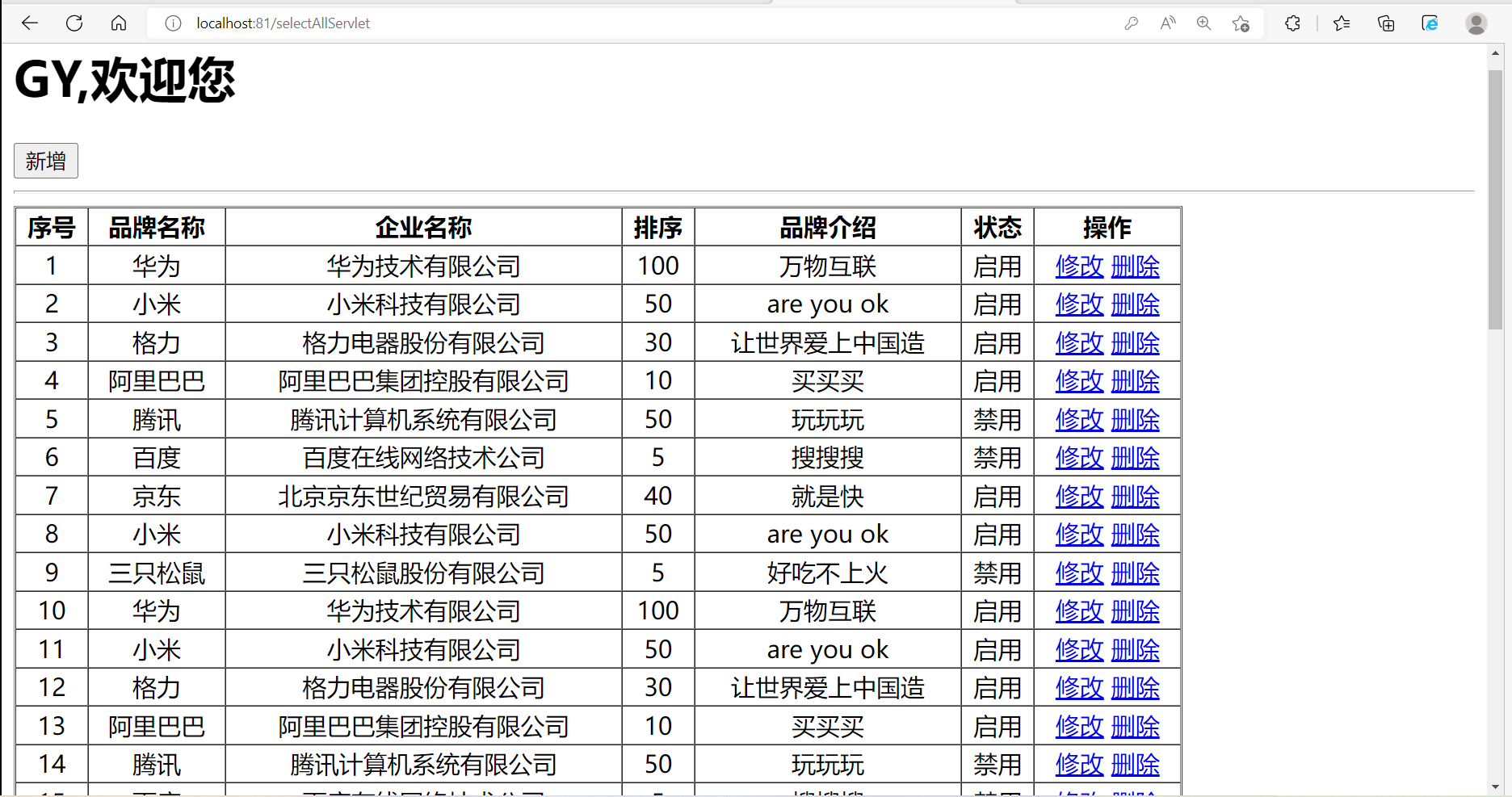The width and height of the screenshot is (1512, 797).
Task: Click 删除 for row 6 百度
Action: pos(1136,457)
